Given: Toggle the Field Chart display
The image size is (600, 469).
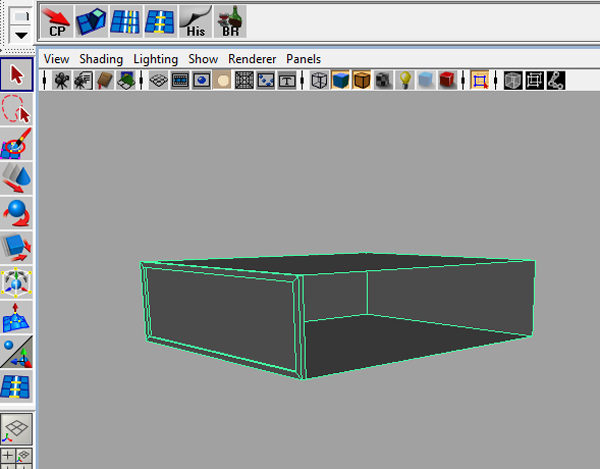Looking at the screenshot, I should 244,80.
